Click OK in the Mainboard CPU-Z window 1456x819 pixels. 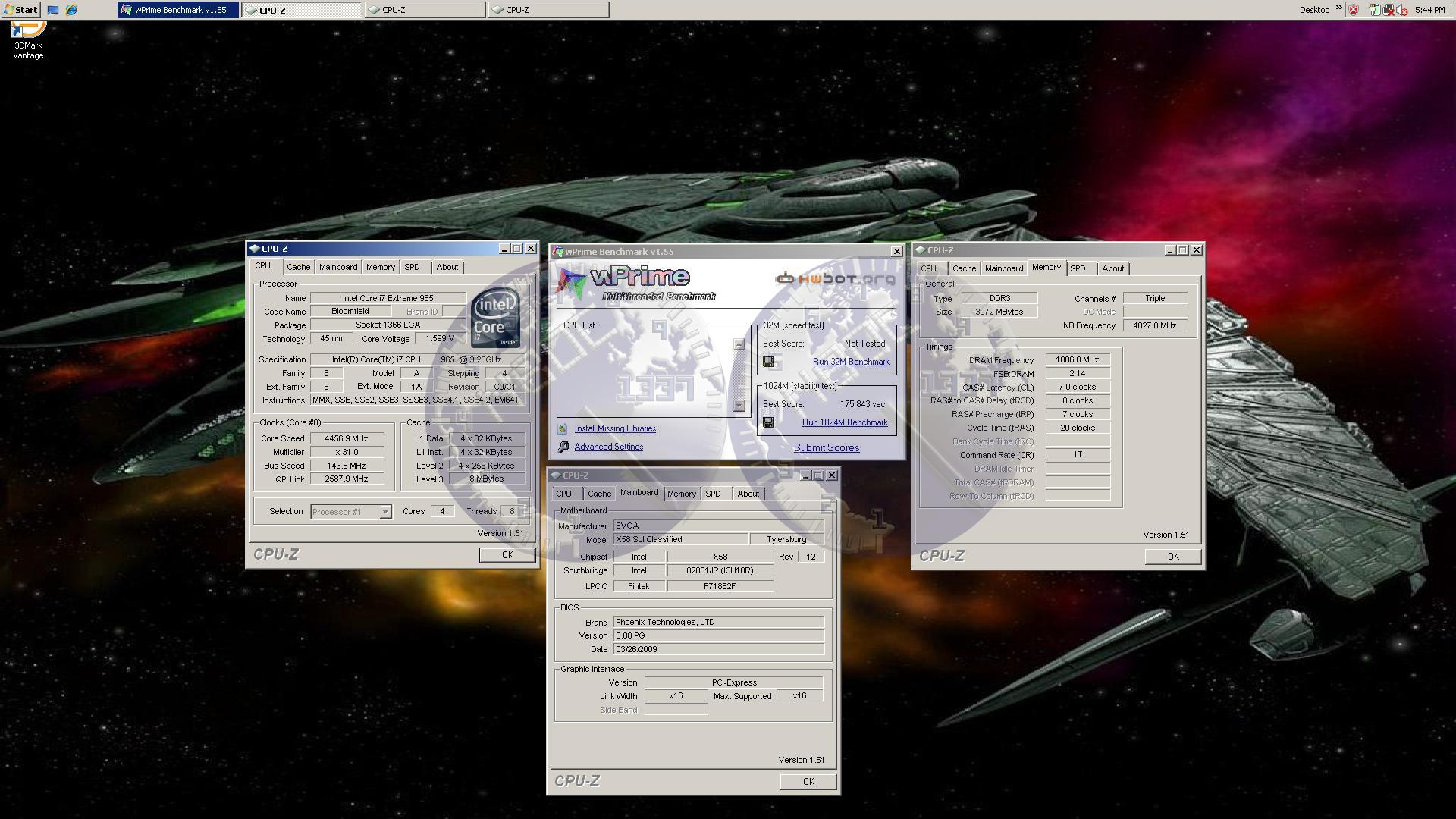[x=808, y=782]
